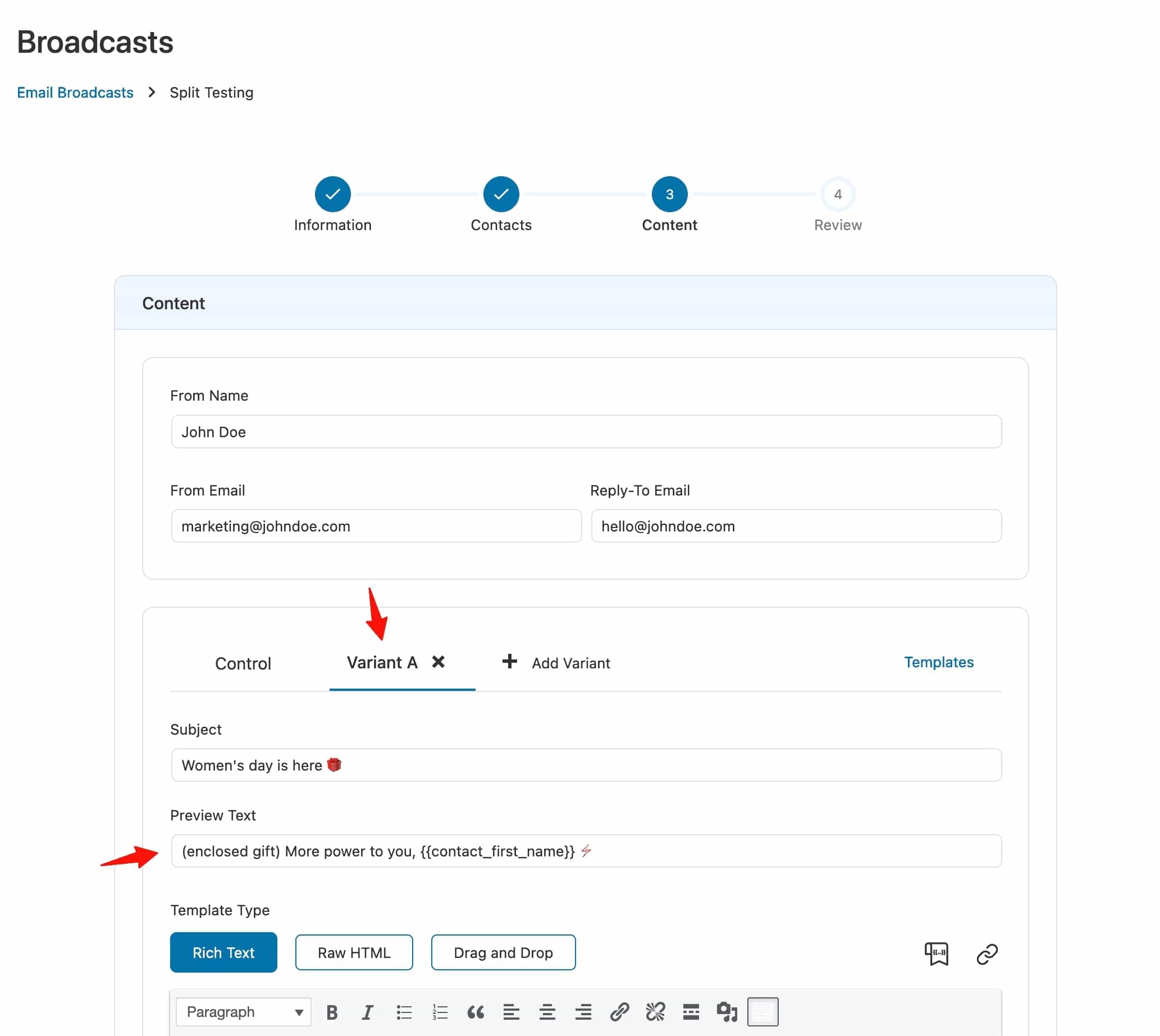The height and width of the screenshot is (1036, 1160).
Task: Click the Subject input field
Action: pyautogui.click(x=585, y=765)
